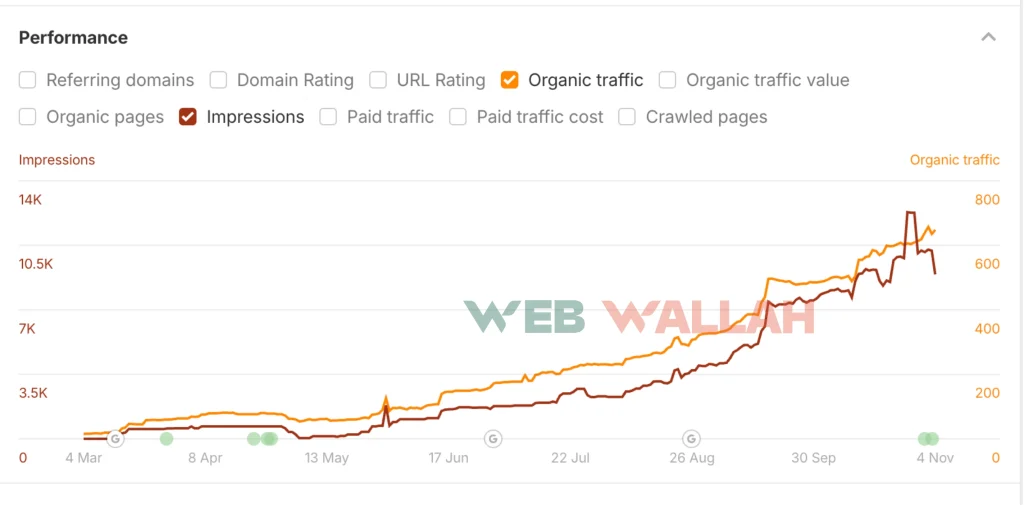Enable the Referring domains checkbox

pos(28,80)
